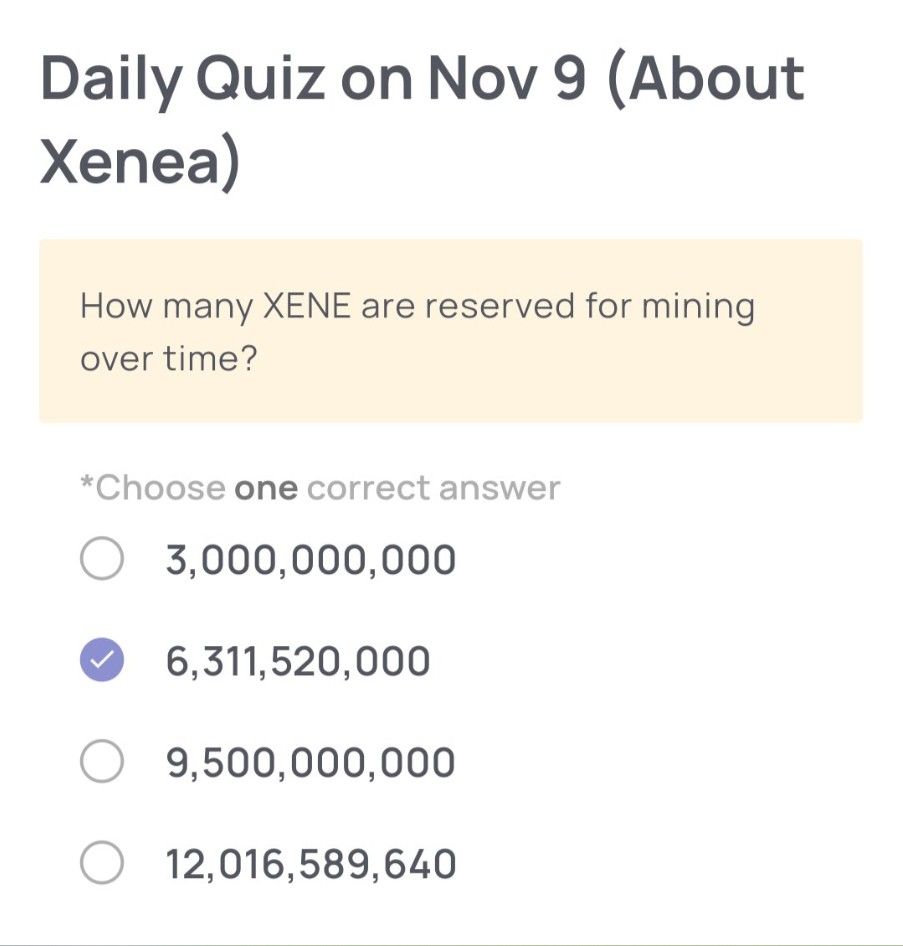
Task: Click the XENE mining question text
Action: (x=417, y=330)
